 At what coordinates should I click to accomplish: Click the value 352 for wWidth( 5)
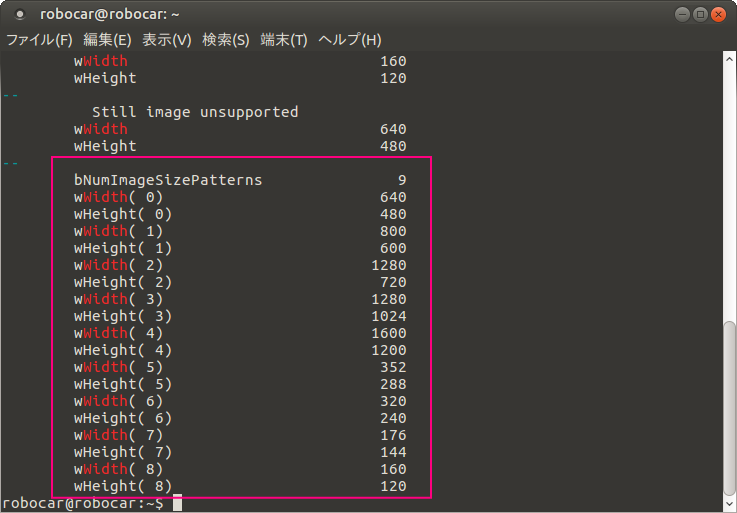pyautogui.click(x=393, y=367)
